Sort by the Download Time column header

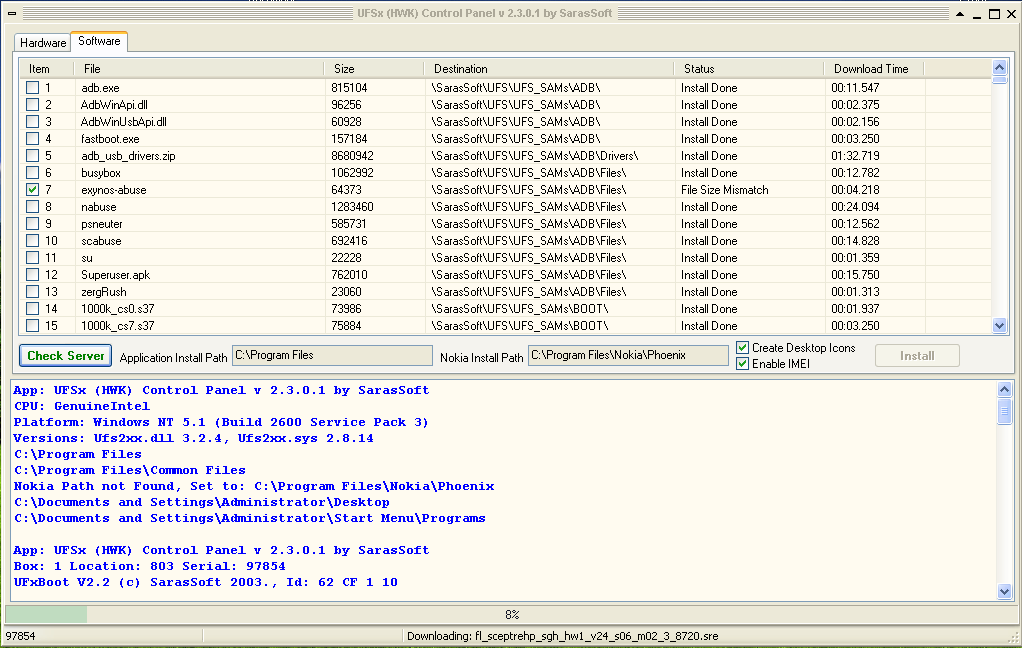(874, 68)
